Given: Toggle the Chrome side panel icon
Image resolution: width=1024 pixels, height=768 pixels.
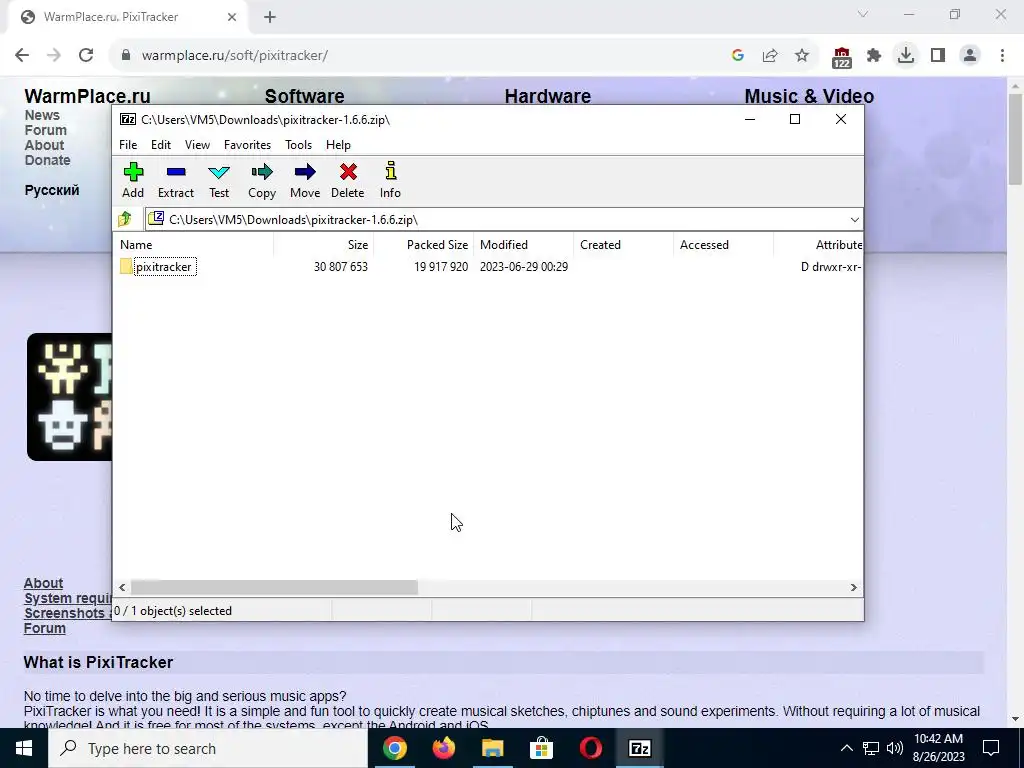Looking at the screenshot, I should pyautogui.click(x=938, y=56).
